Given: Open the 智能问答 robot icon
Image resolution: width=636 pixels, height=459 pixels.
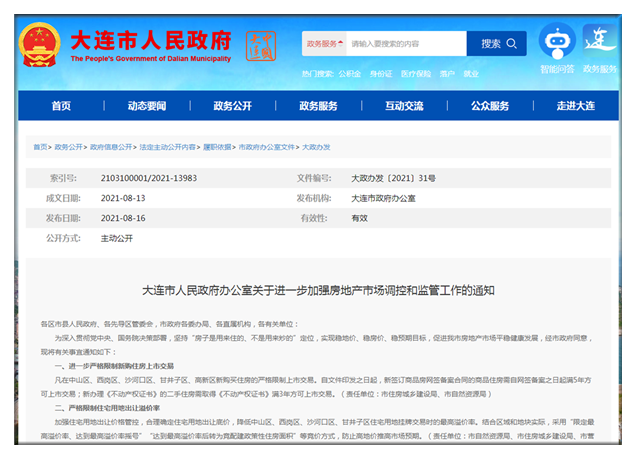Looking at the screenshot, I should pyautogui.click(x=556, y=42).
